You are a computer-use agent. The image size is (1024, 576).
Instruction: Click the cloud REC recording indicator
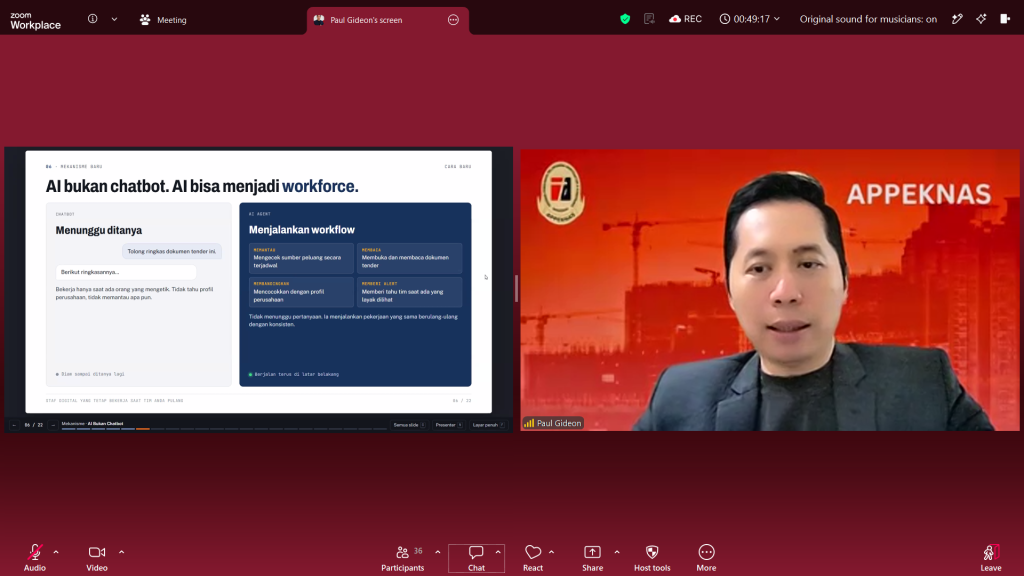click(685, 19)
